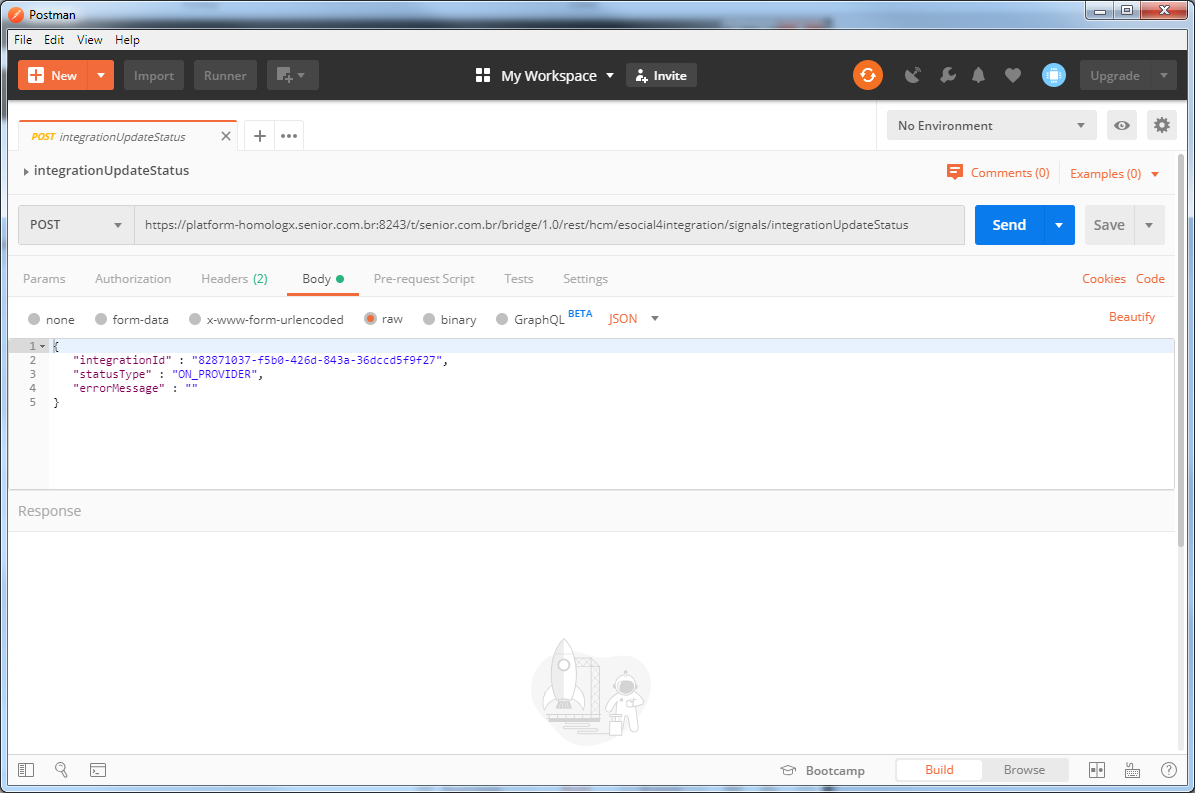The height and width of the screenshot is (793, 1195).
Task: Click the New button
Action: pyautogui.click(x=53, y=75)
